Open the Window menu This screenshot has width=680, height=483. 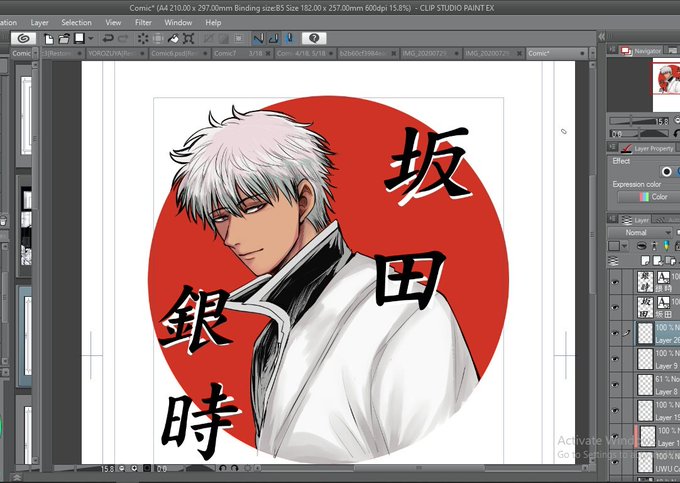click(178, 23)
